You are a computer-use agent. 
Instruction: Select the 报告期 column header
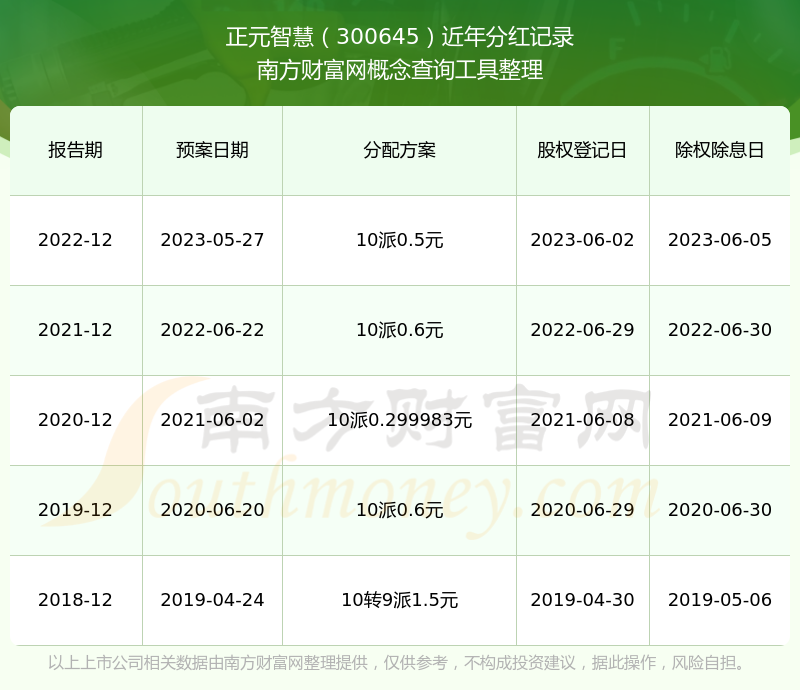(76, 150)
